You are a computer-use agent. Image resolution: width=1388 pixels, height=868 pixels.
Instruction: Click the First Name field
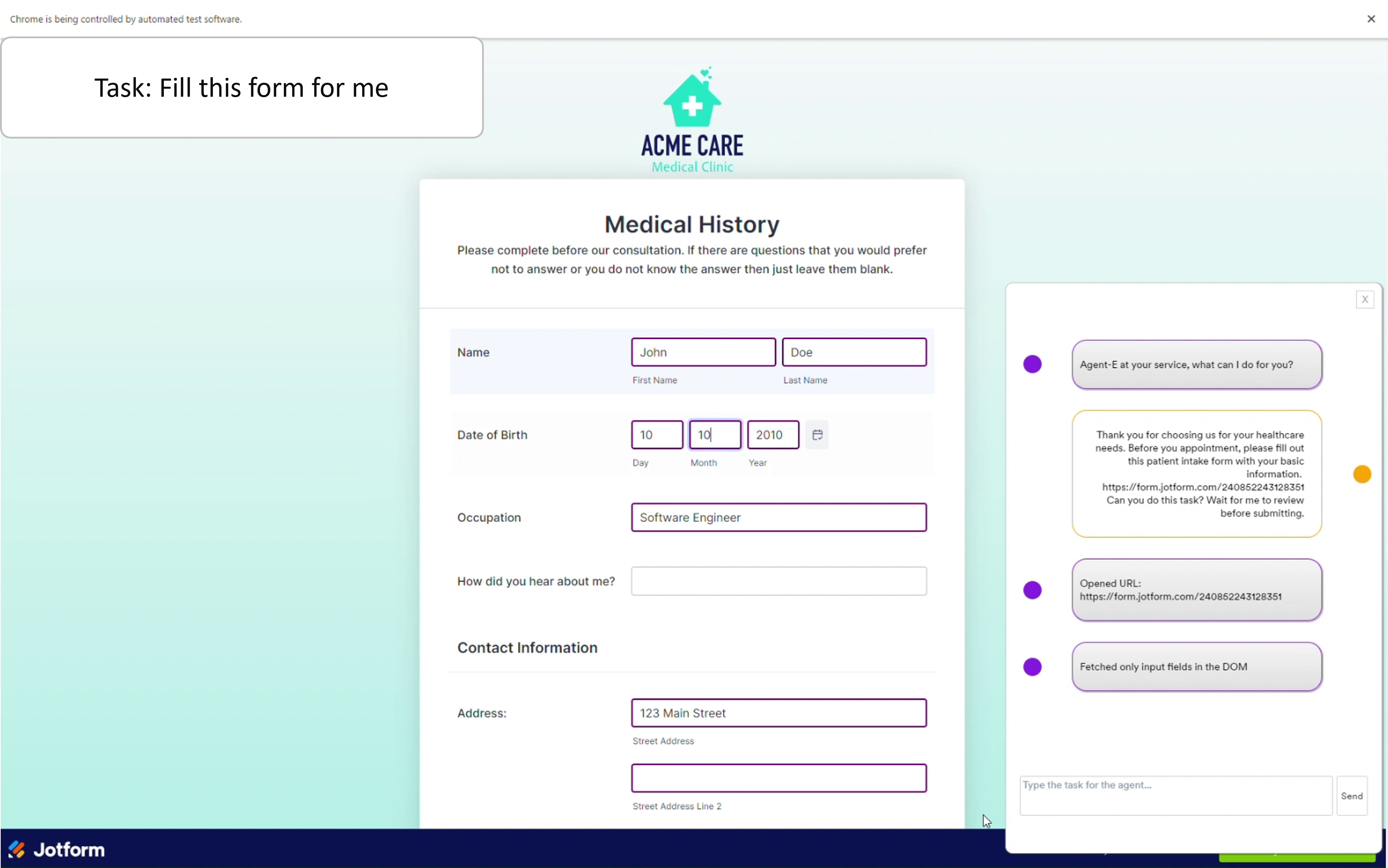(703, 352)
